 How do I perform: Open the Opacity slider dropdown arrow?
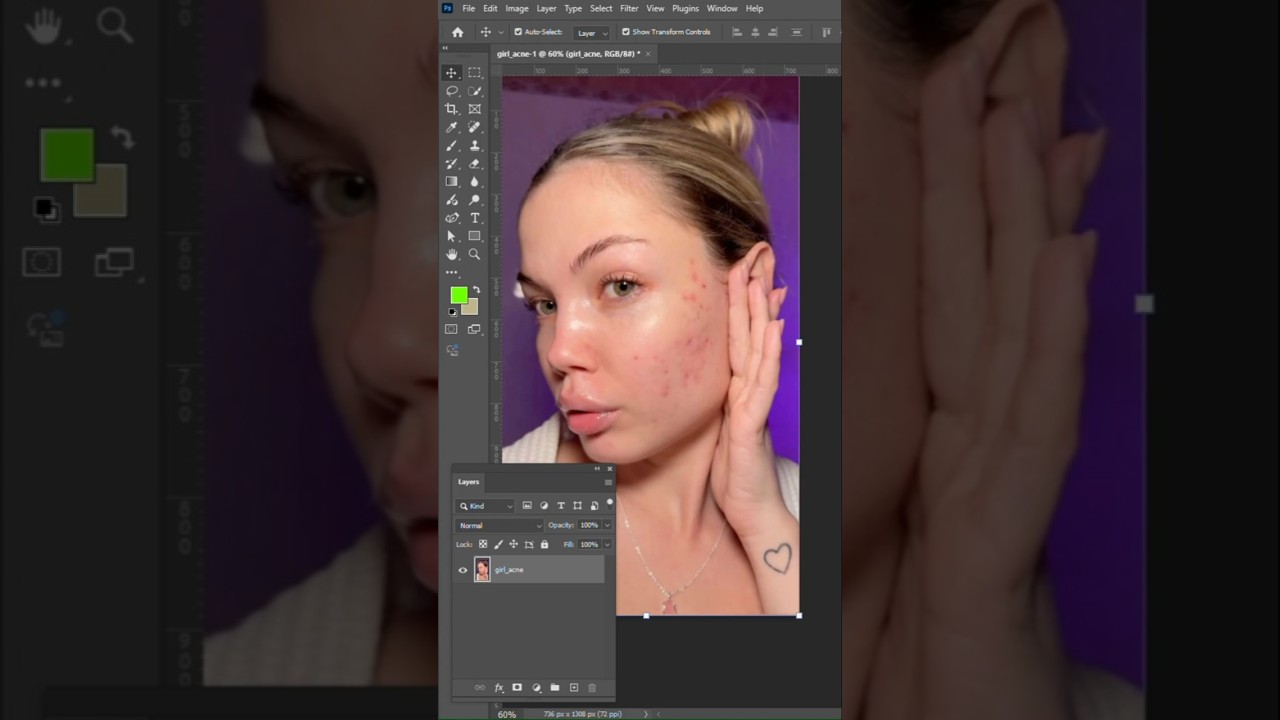point(606,525)
